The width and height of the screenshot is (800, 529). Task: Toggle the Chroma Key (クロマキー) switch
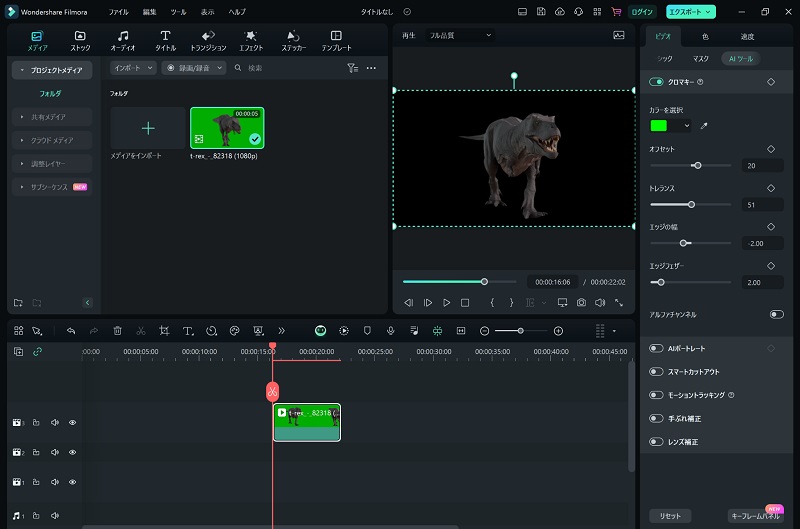click(x=657, y=82)
